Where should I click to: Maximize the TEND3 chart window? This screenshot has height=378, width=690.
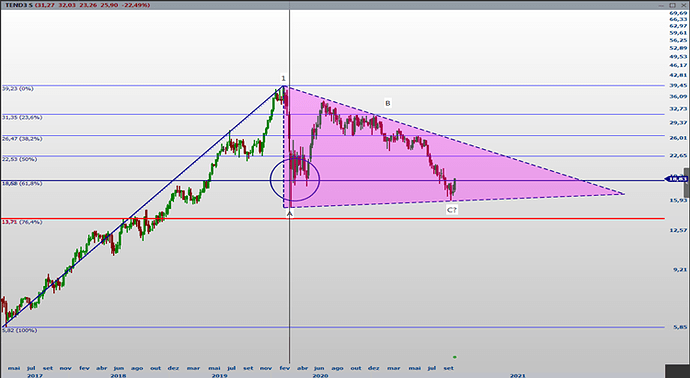point(672,5)
